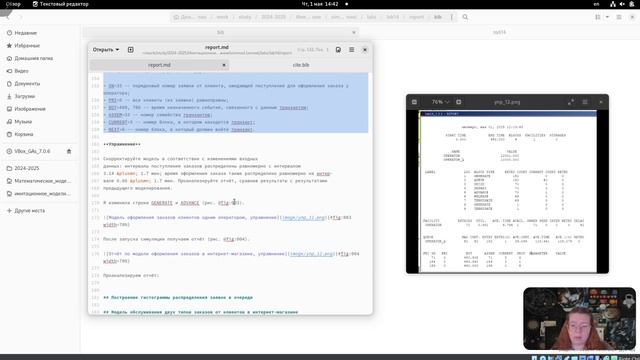The image size is (640, 360).
Task: Click volume icon in top bar
Action: (622, 4)
